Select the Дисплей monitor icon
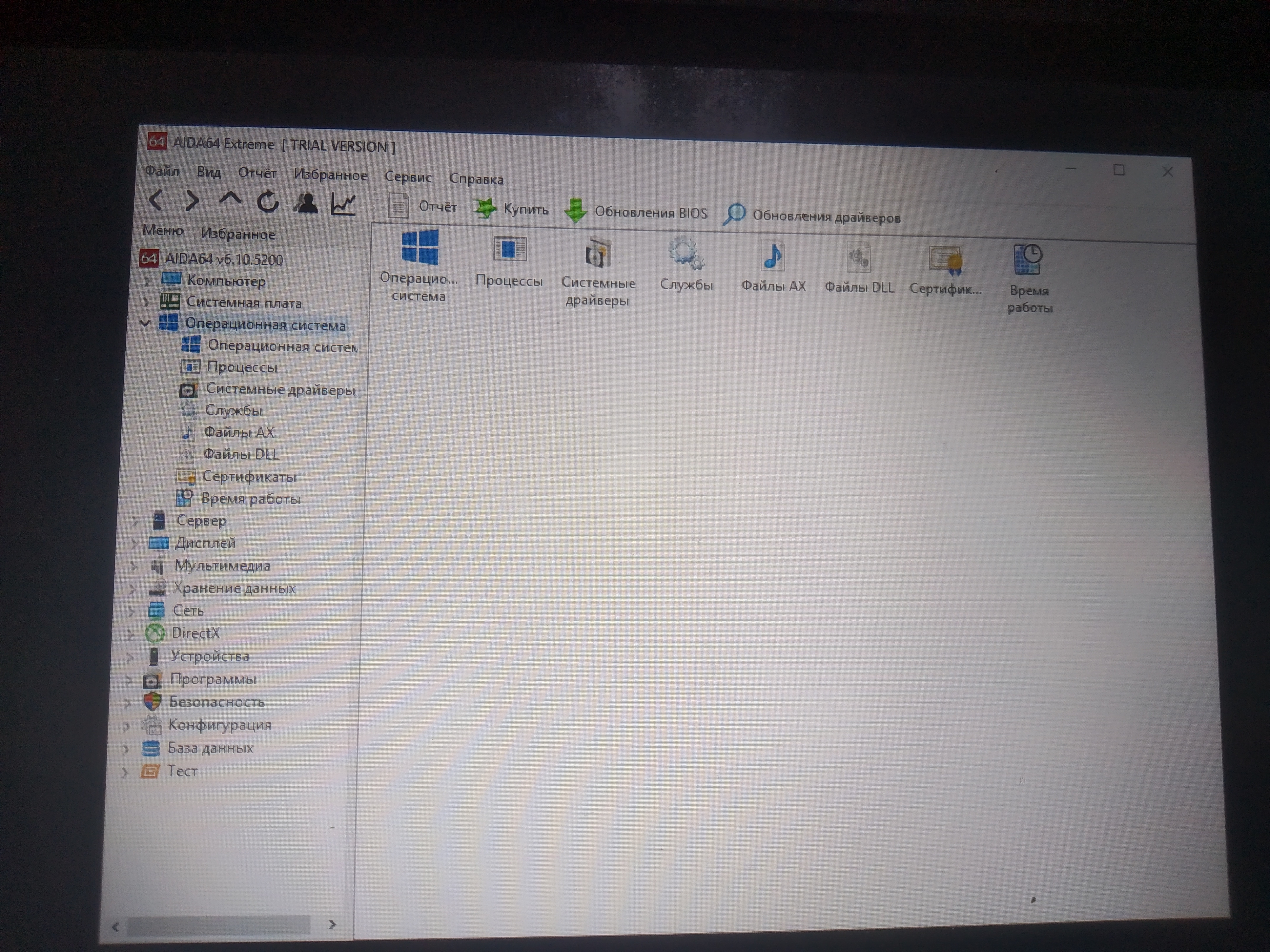1270x952 pixels. [x=158, y=543]
